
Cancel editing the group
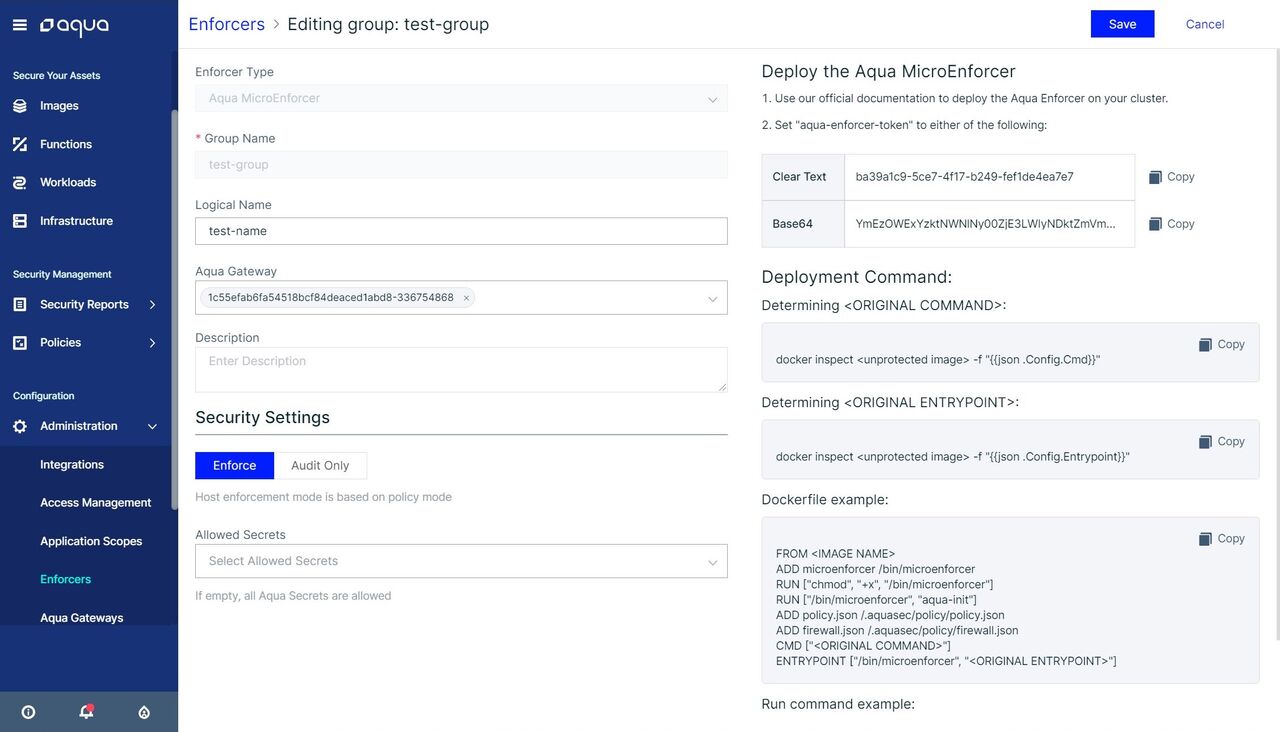pyautogui.click(x=1204, y=24)
